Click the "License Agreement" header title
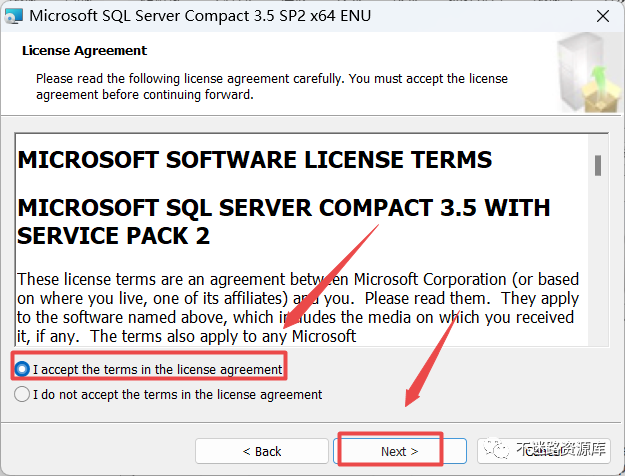This screenshot has width=625, height=476. click(x=85, y=51)
